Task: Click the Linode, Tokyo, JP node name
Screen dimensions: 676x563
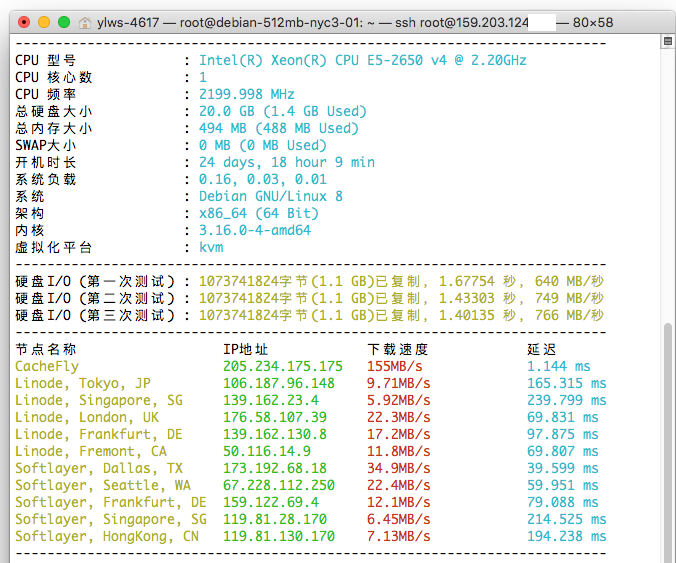Action: pyautogui.click(x=83, y=384)
